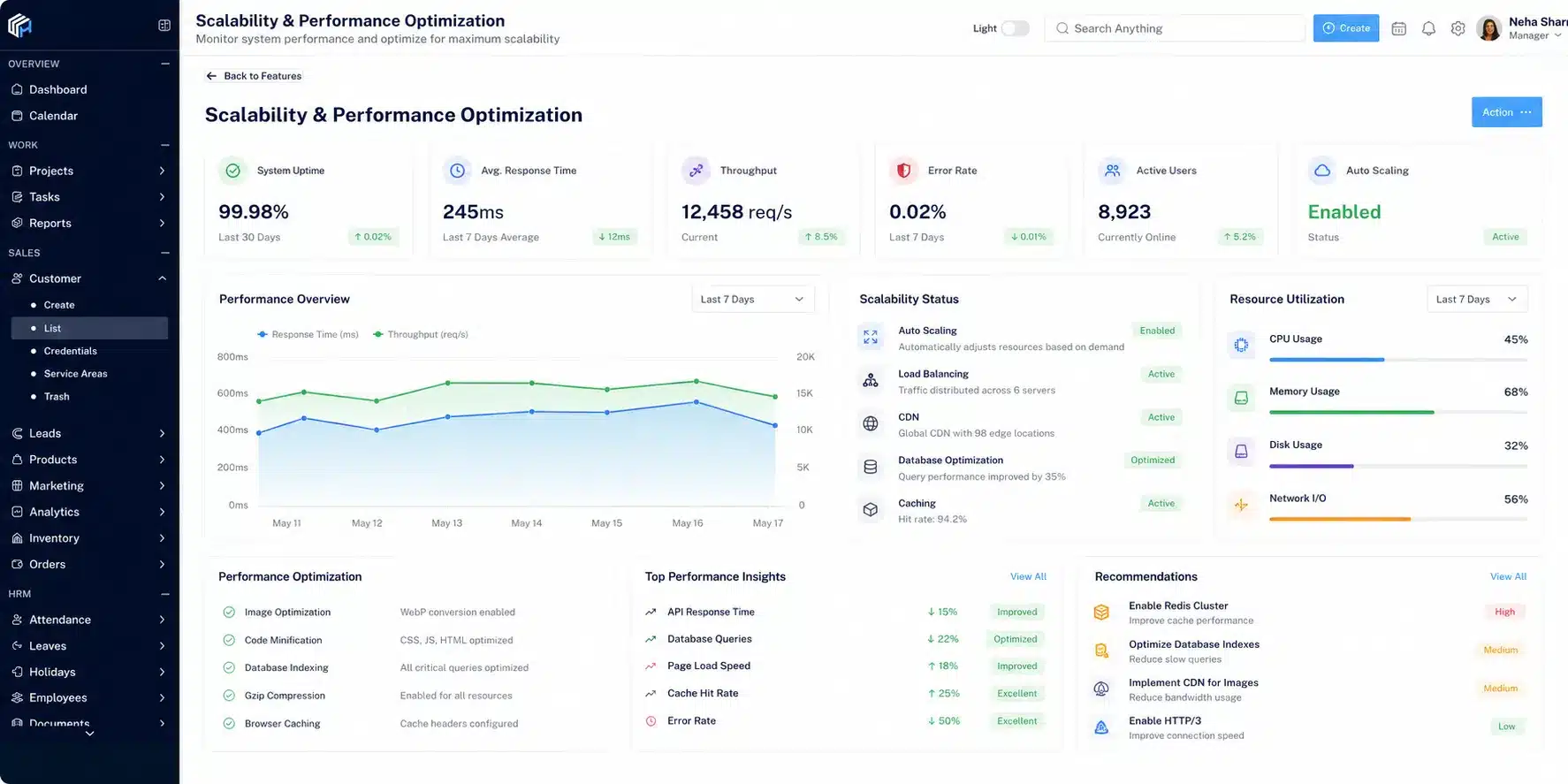Image resolution: width=1568 pixels, height=784 pixels.
Task: Click Load Balancing network icon
Action: (x=871, y=380)
